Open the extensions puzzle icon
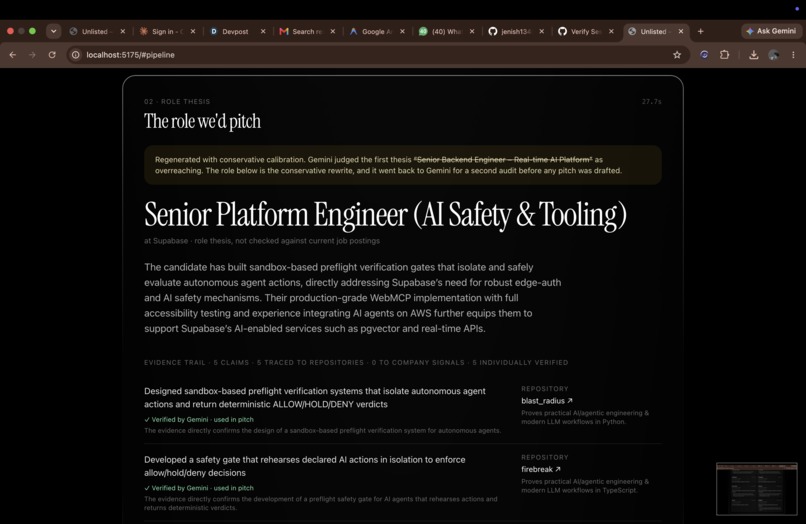Image resolution: width=806 pixels, height=524 pixels. (x=724, y=55)
